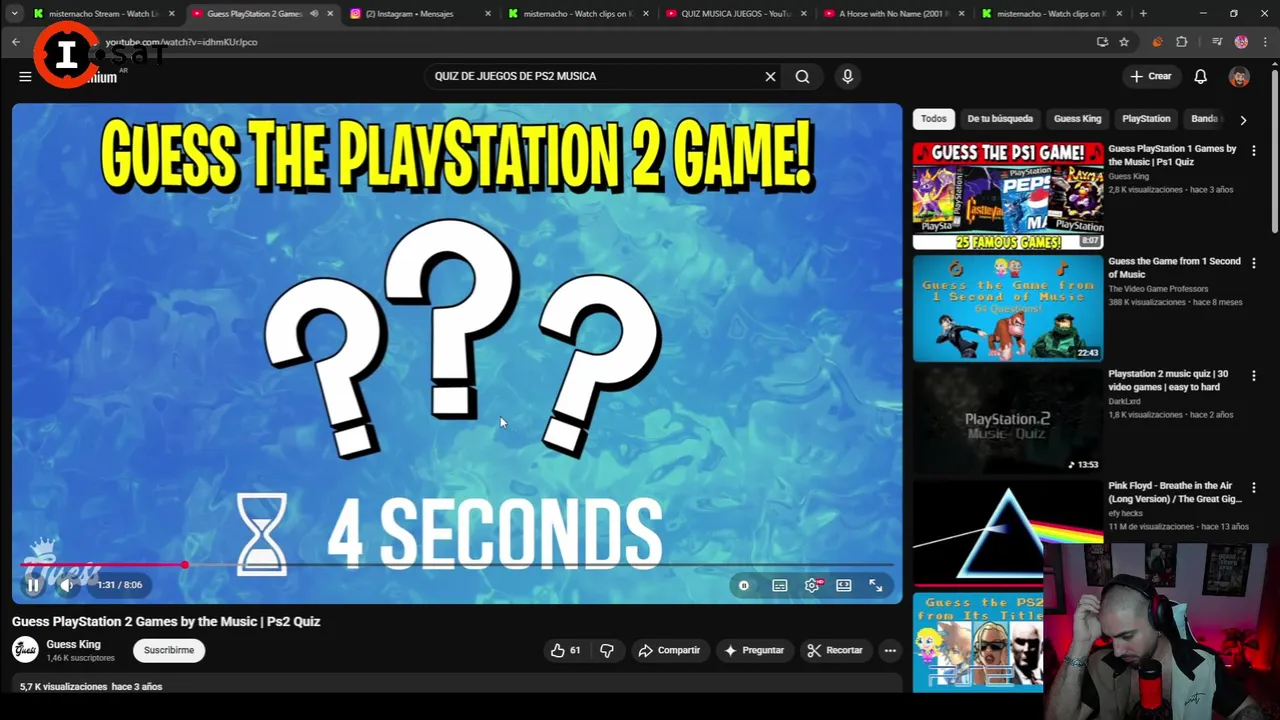Open the browser profile avatar

click(1241, 42)
